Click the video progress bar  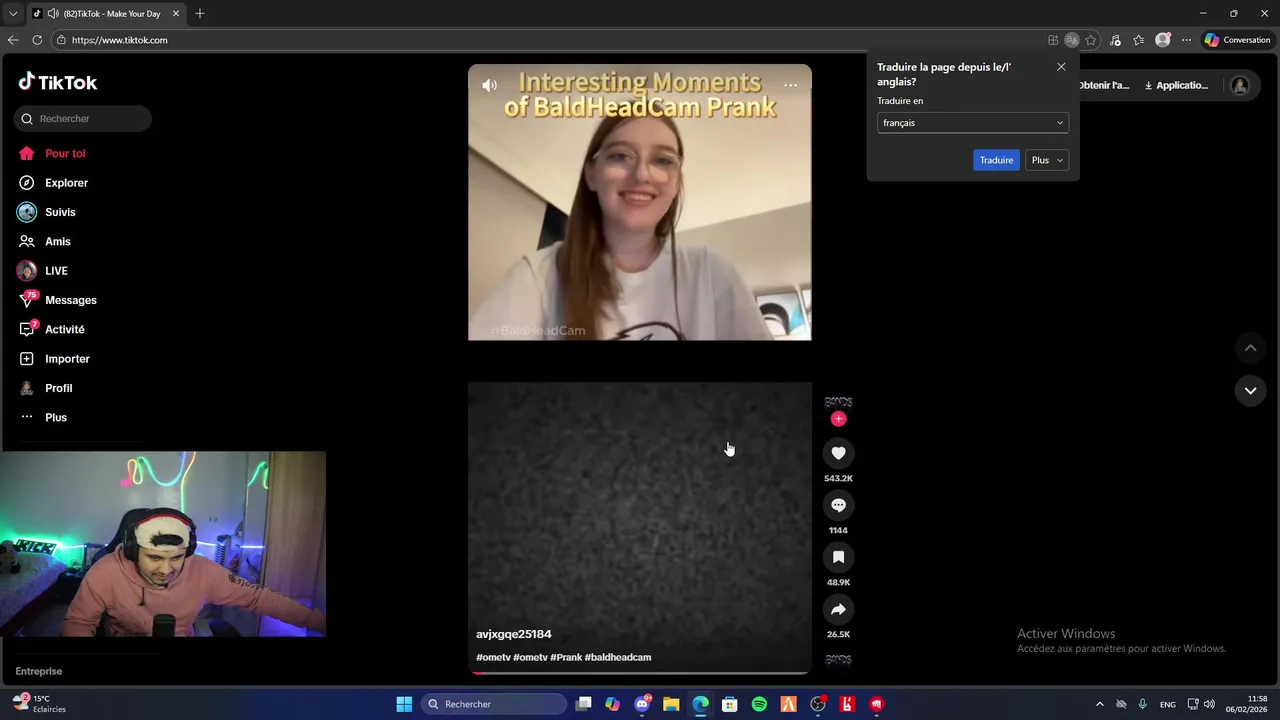click(640, 673)
